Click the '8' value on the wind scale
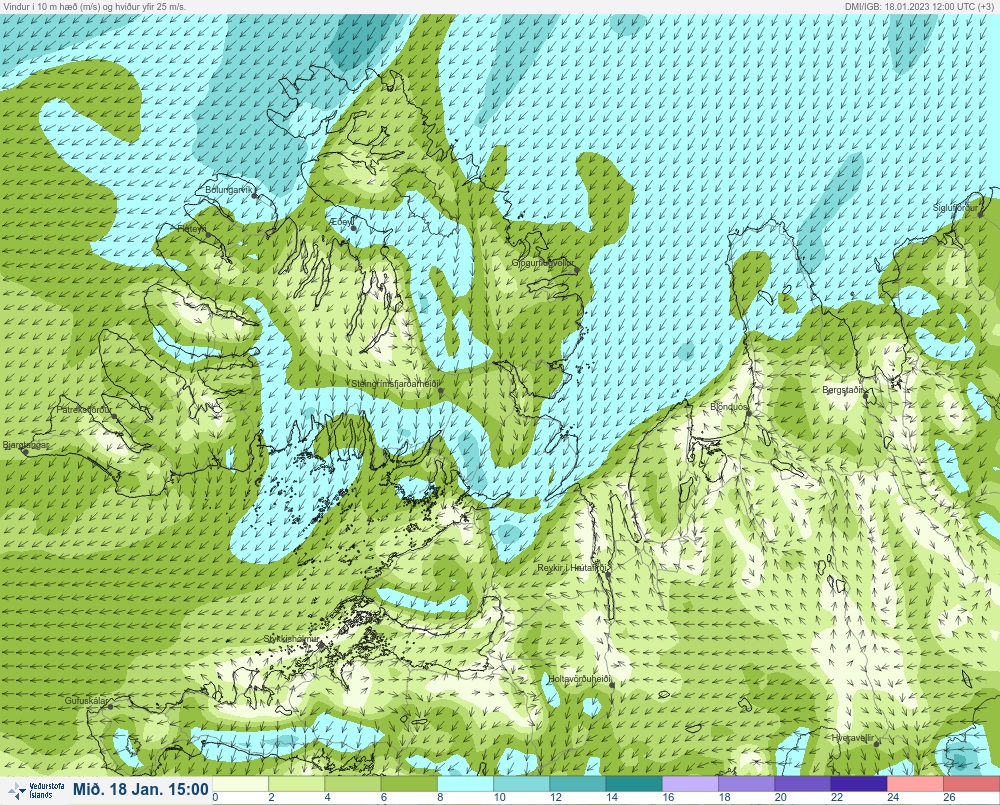This screenshot has width=1000, height=805. click(441, 797)
